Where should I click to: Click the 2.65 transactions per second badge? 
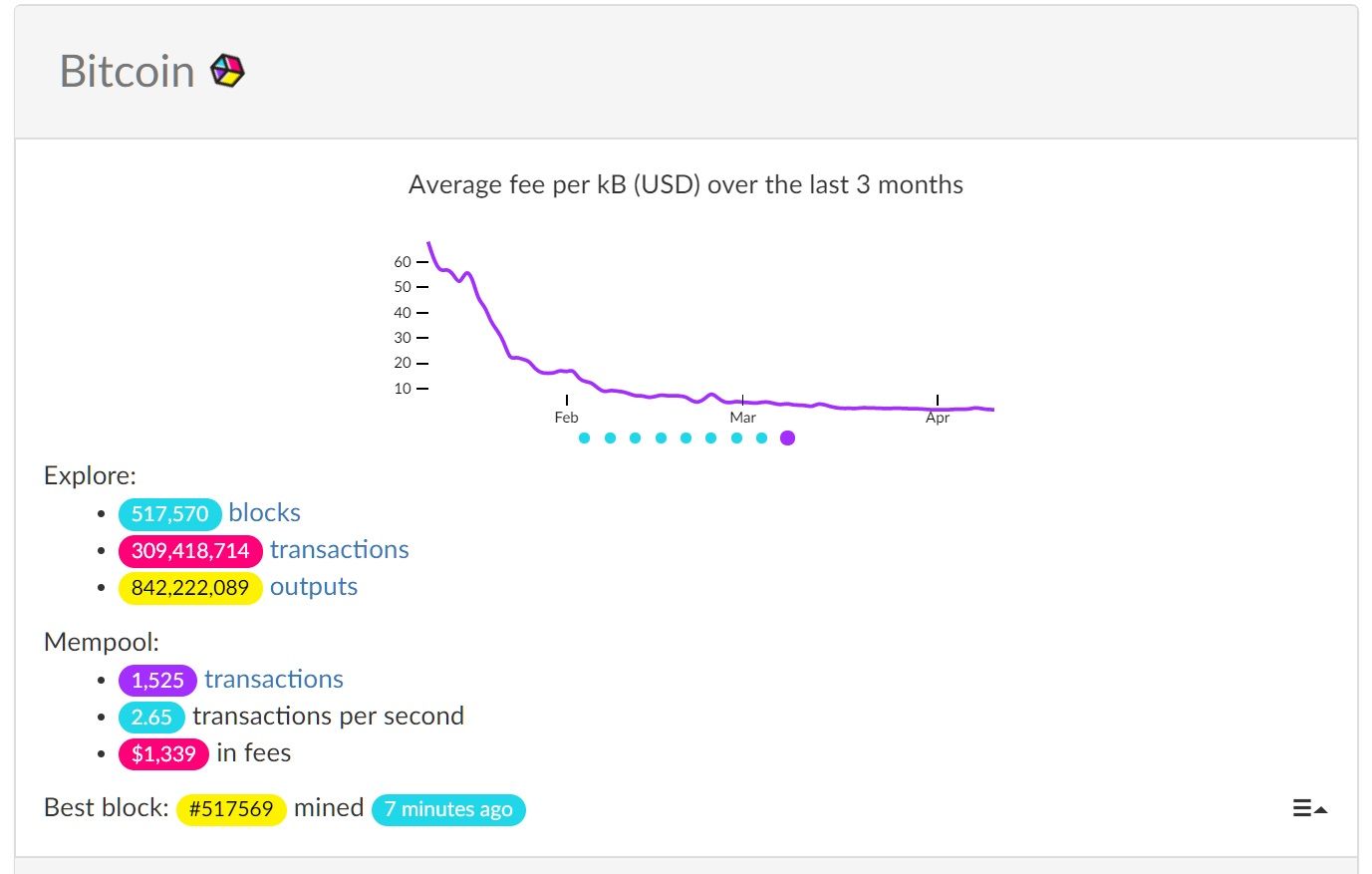click(x=151, y=718)
